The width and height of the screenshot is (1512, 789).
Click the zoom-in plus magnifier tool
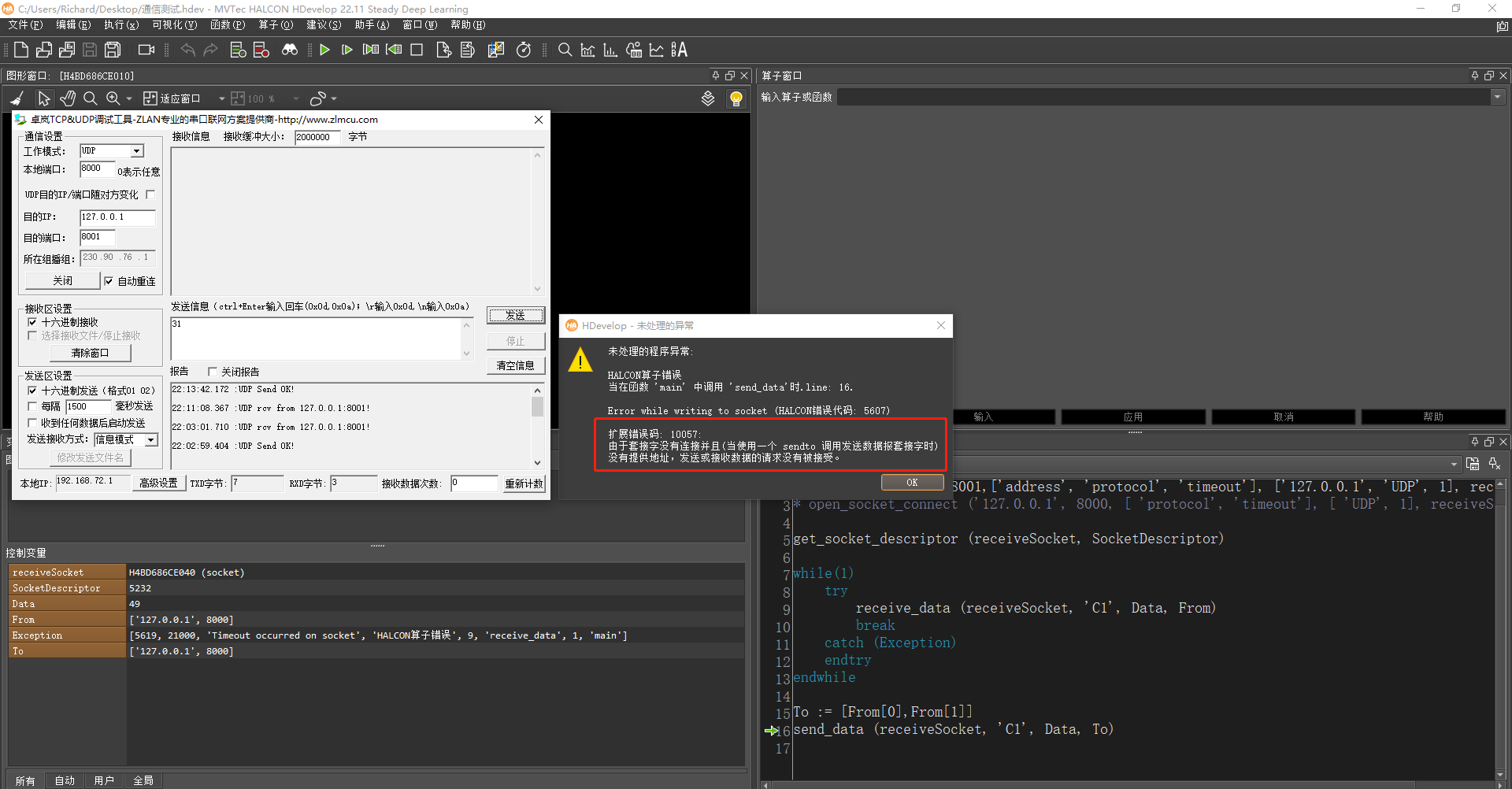[x=113, y=98]
